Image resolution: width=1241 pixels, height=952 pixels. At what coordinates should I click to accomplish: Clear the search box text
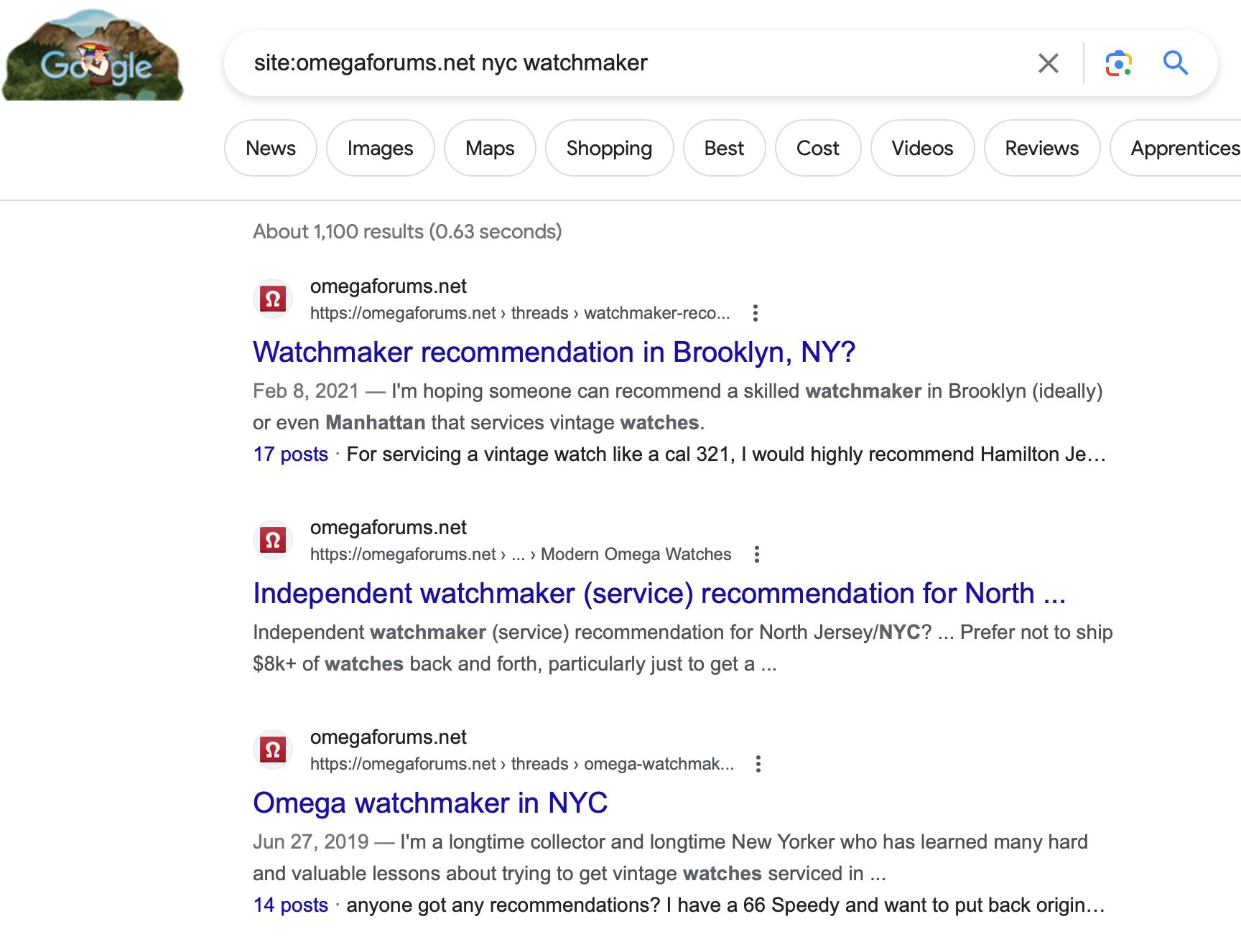(1048, 63)
